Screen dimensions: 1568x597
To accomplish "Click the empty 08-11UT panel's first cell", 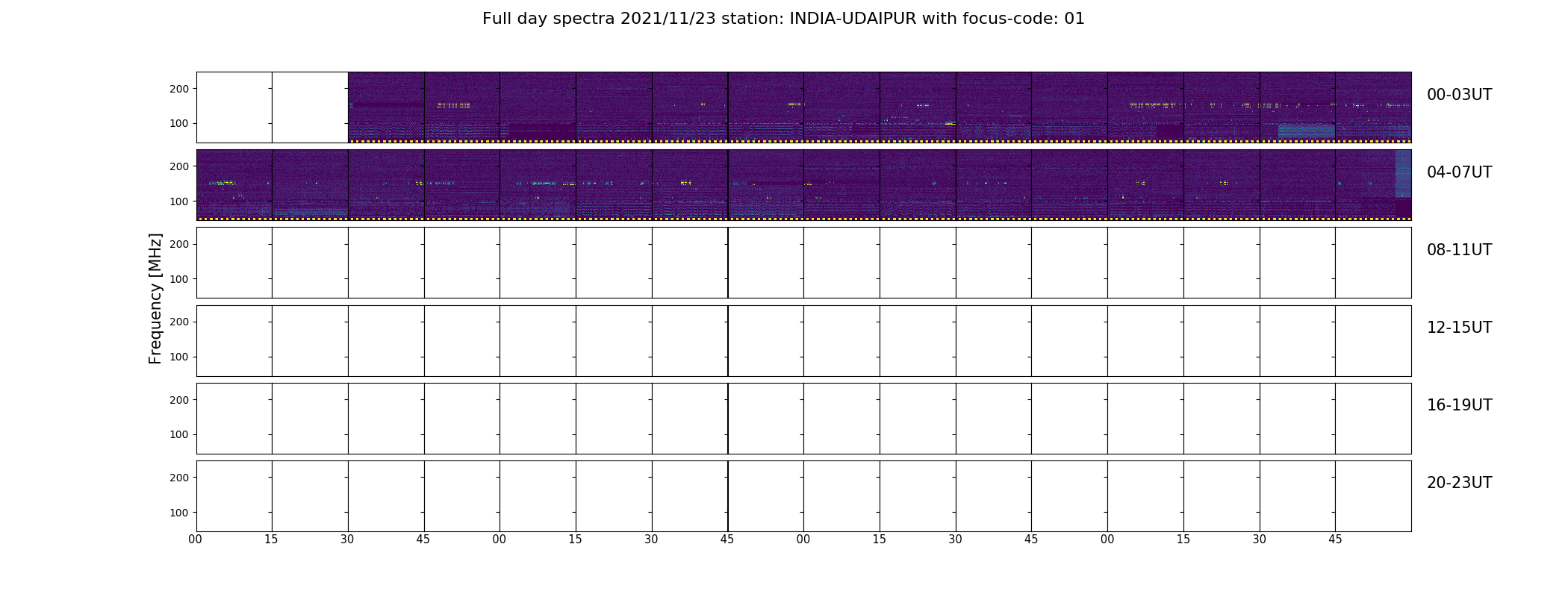I will [234, 263].
